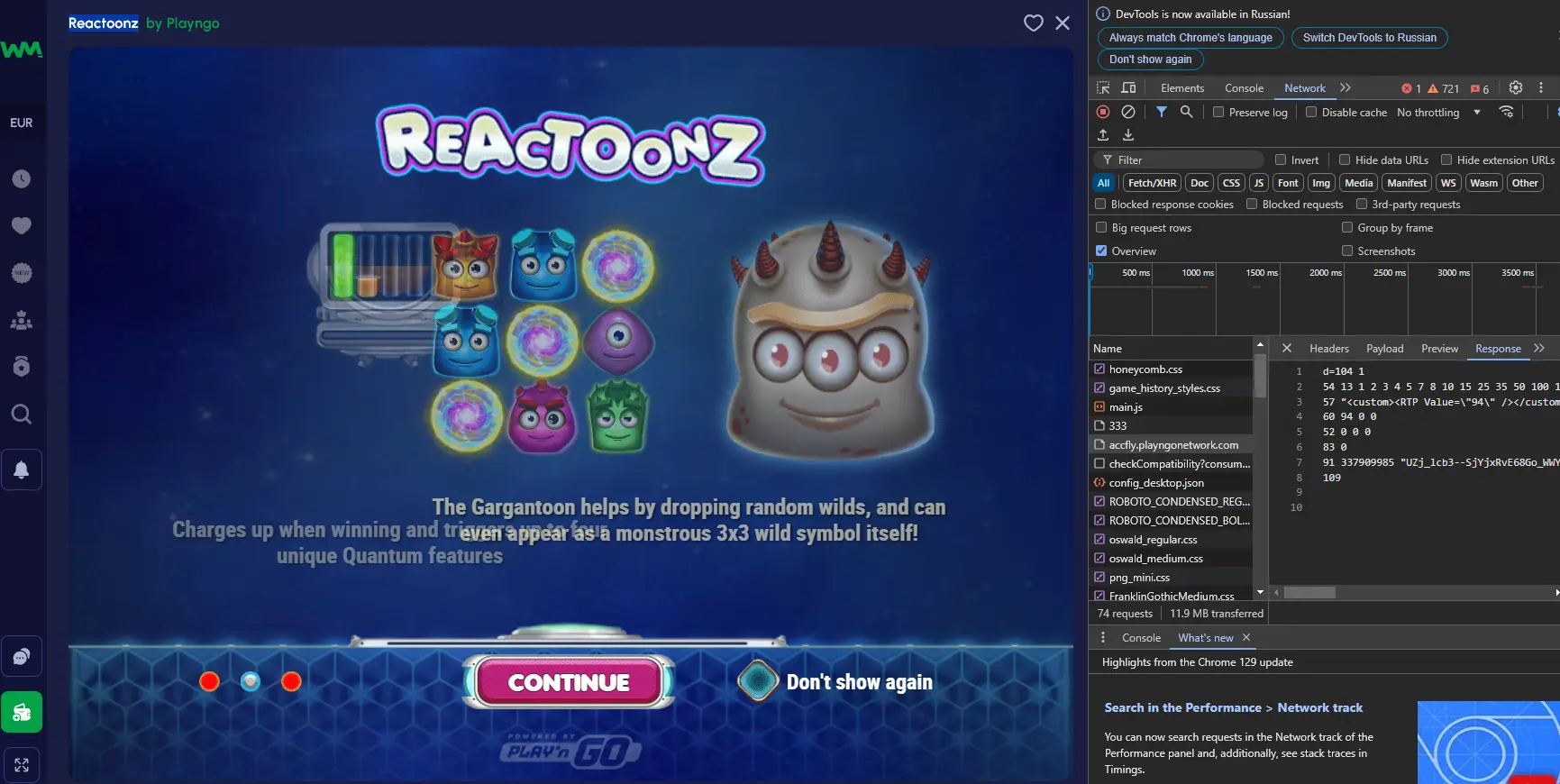Open notifications bell in left sidebar

22,469
